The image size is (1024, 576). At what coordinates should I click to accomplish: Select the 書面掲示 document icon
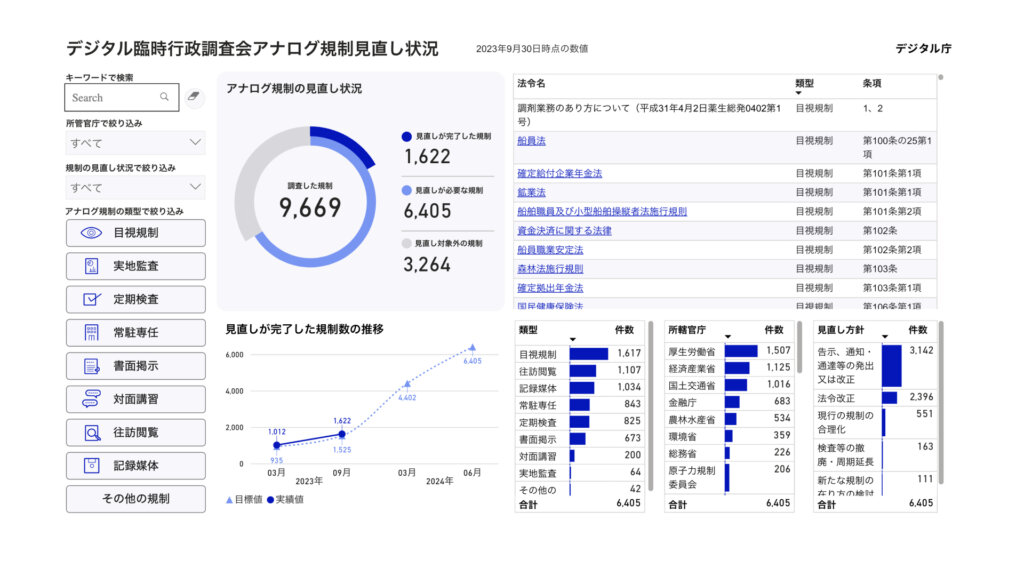pos(91,366)
